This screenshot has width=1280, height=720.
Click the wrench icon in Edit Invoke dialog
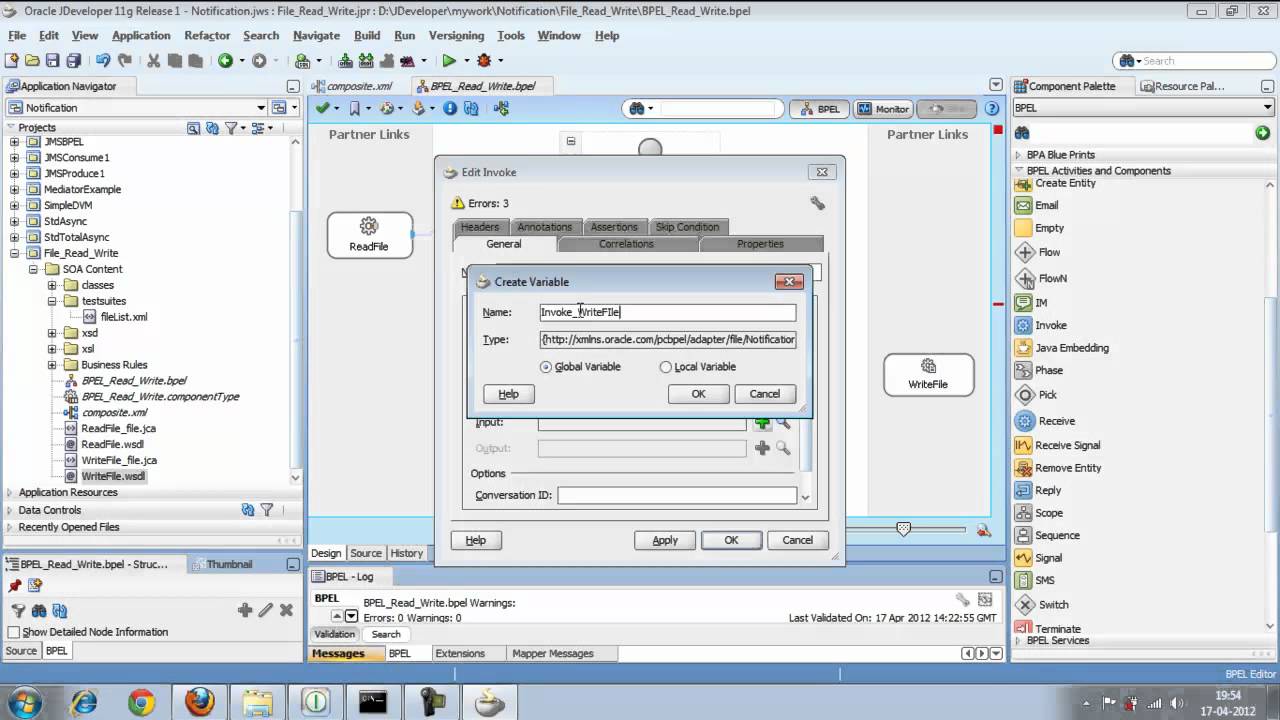(817, 203)
